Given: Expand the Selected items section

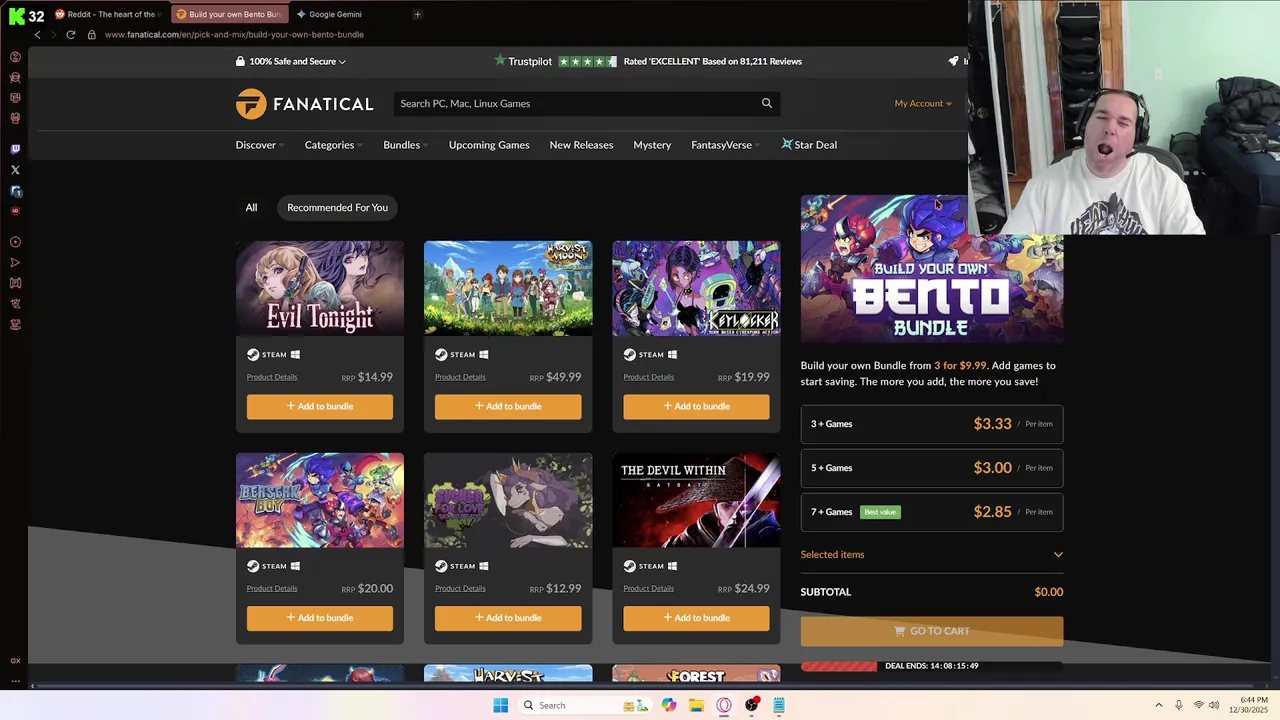Looking at the screenshot, I should (x=931, y=554).
